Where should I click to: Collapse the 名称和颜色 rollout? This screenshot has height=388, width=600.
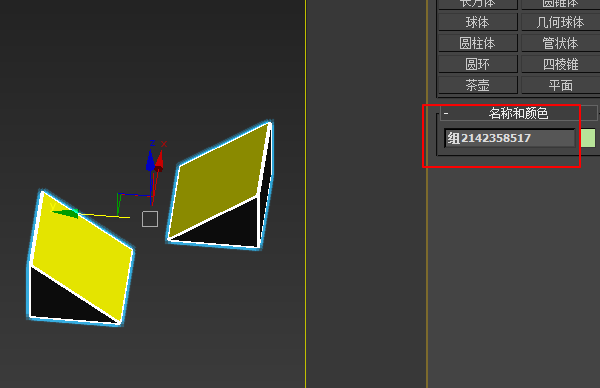(x=518, y=113)
